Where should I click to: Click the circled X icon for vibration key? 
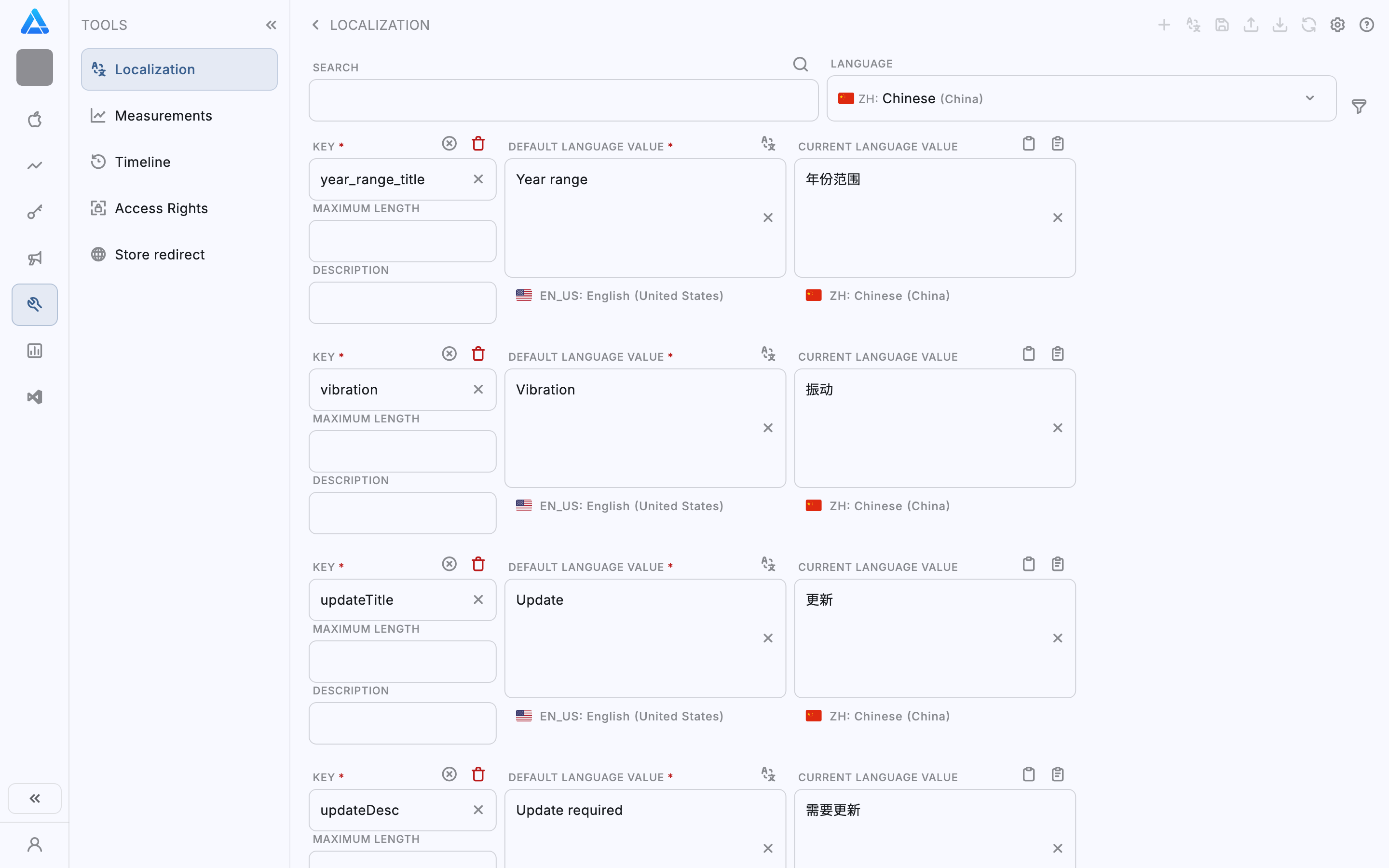point(449,353)
